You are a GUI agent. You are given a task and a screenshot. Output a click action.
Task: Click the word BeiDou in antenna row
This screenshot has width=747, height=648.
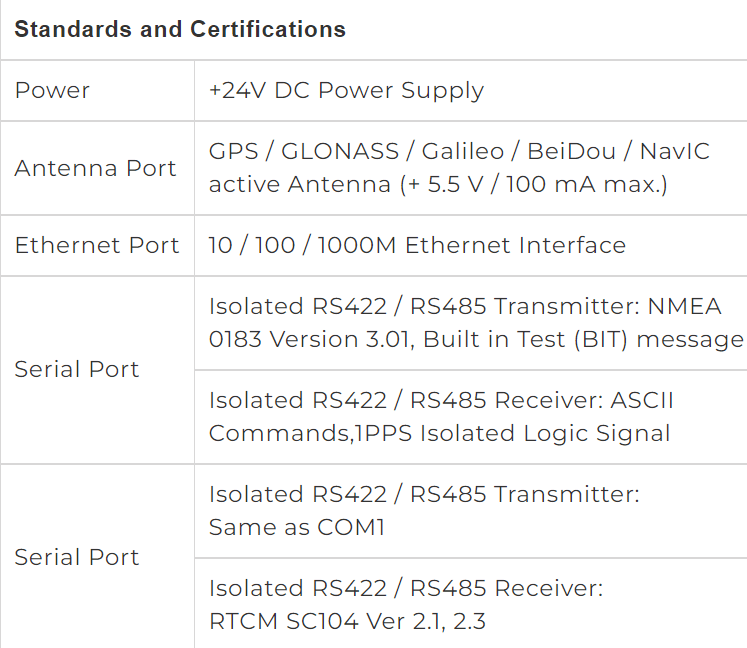(572, 152)
